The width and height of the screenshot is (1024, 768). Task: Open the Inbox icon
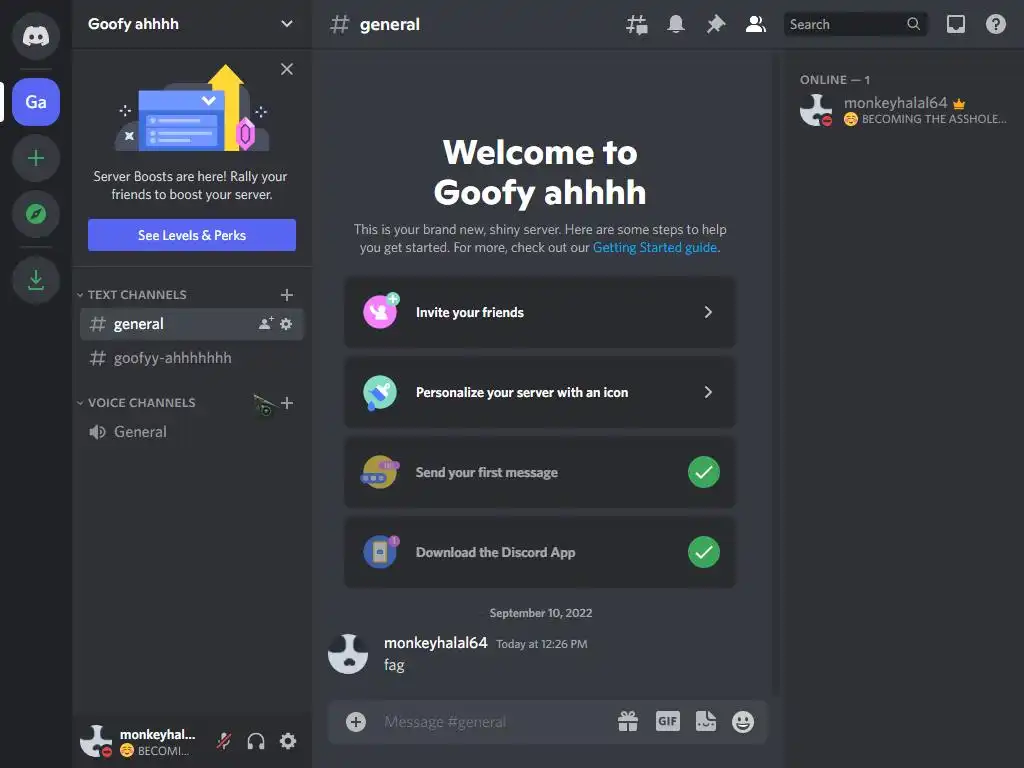[x=955, y=25]
